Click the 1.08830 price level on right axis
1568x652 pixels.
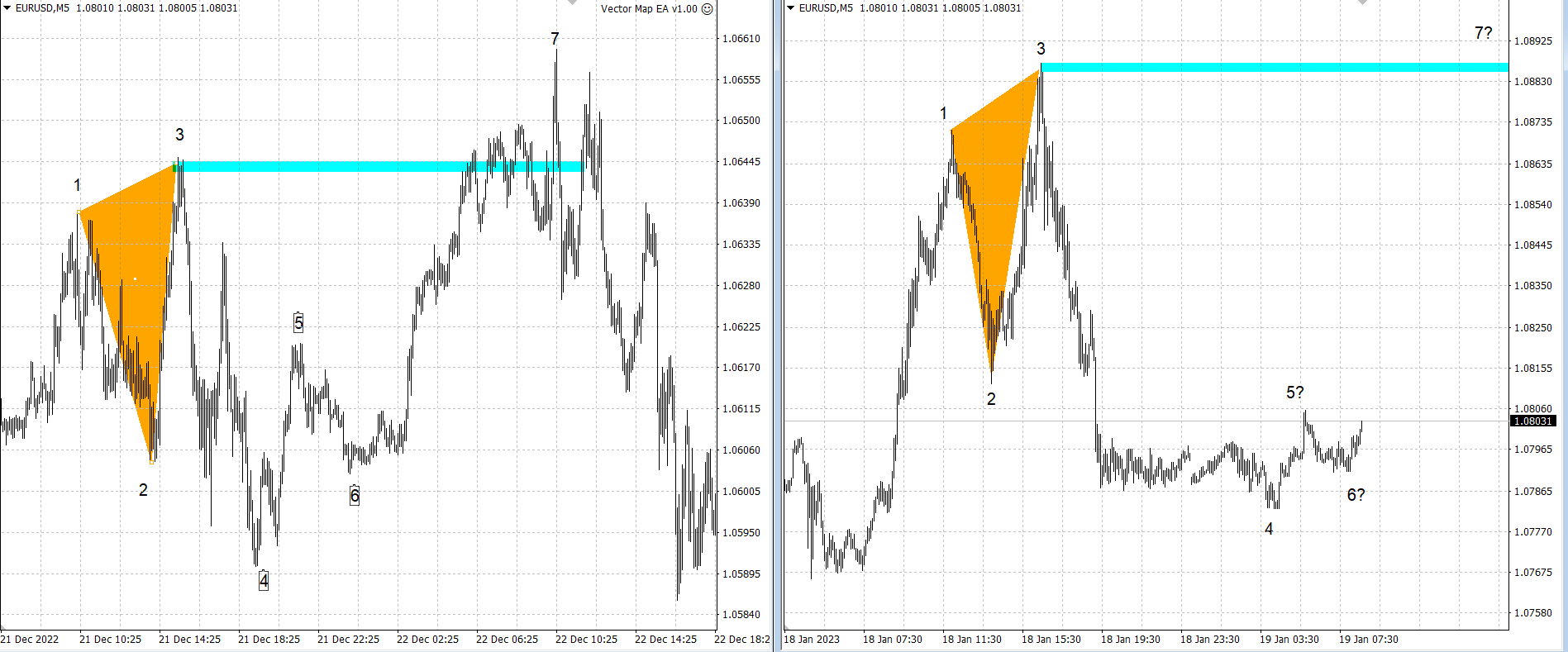pyautogui.click(x=1533, y=82)
